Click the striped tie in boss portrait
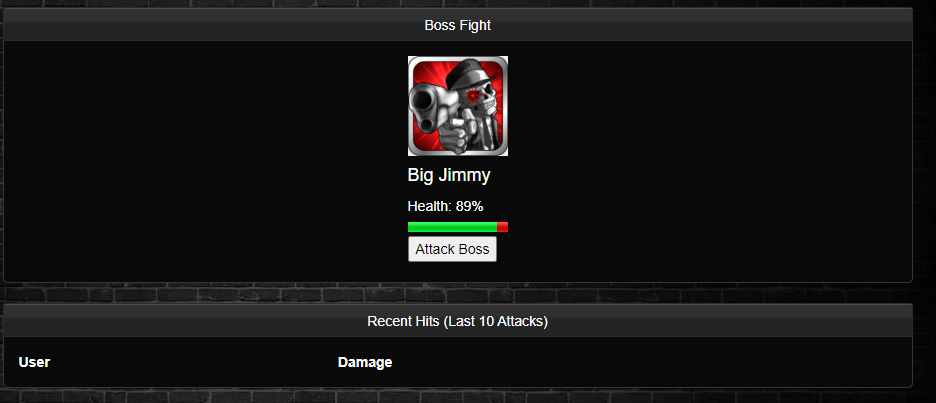936x403 pixels. pyautogui.click(x=485, y=134)
